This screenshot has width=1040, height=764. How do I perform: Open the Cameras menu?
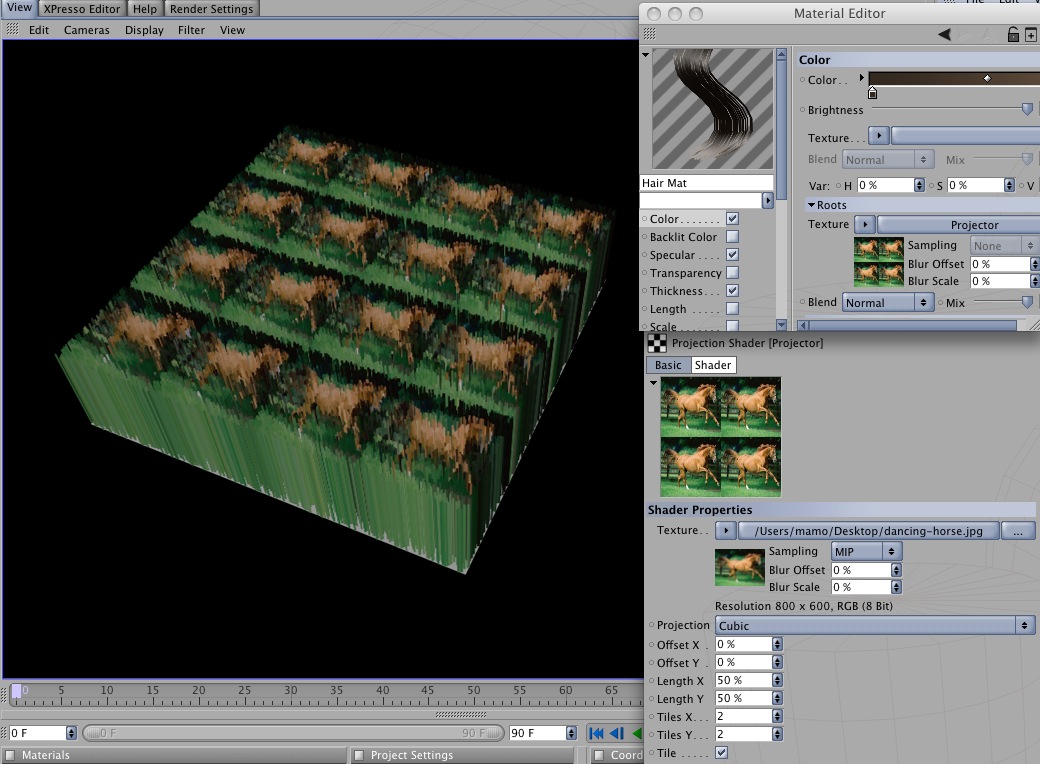tap(86, 30)
